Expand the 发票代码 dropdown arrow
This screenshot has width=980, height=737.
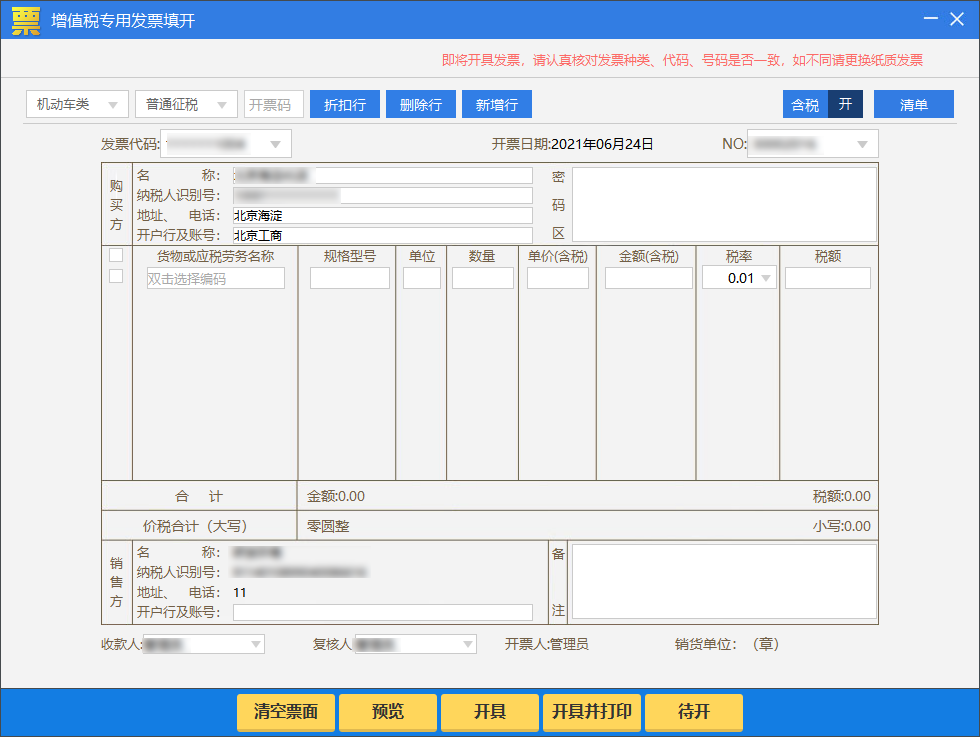click(x=275, y=144)
